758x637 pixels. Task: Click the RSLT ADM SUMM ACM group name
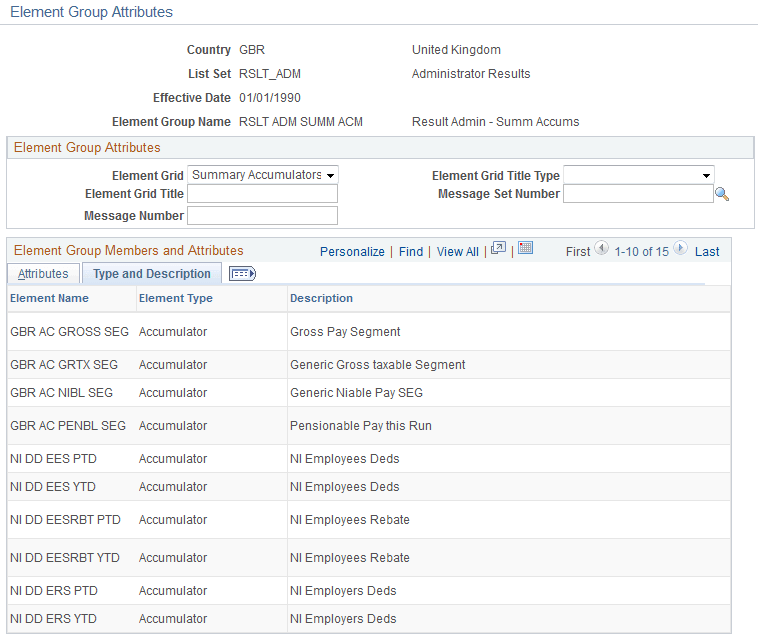coord(301,122)
